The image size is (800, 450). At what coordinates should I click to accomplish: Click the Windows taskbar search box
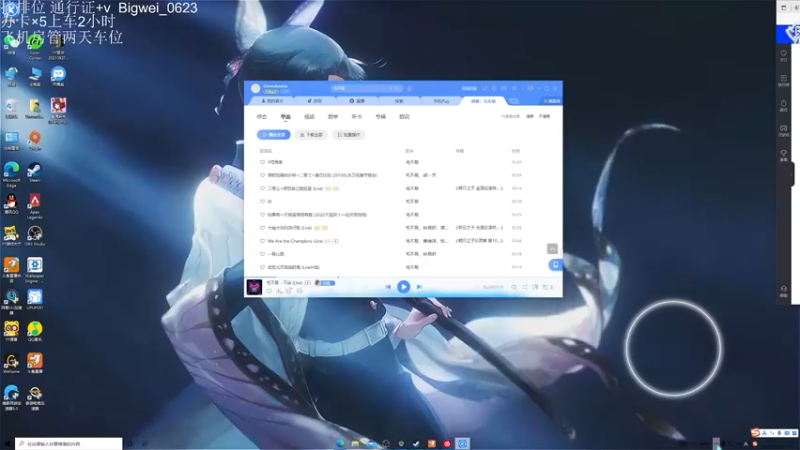[69, 444]
